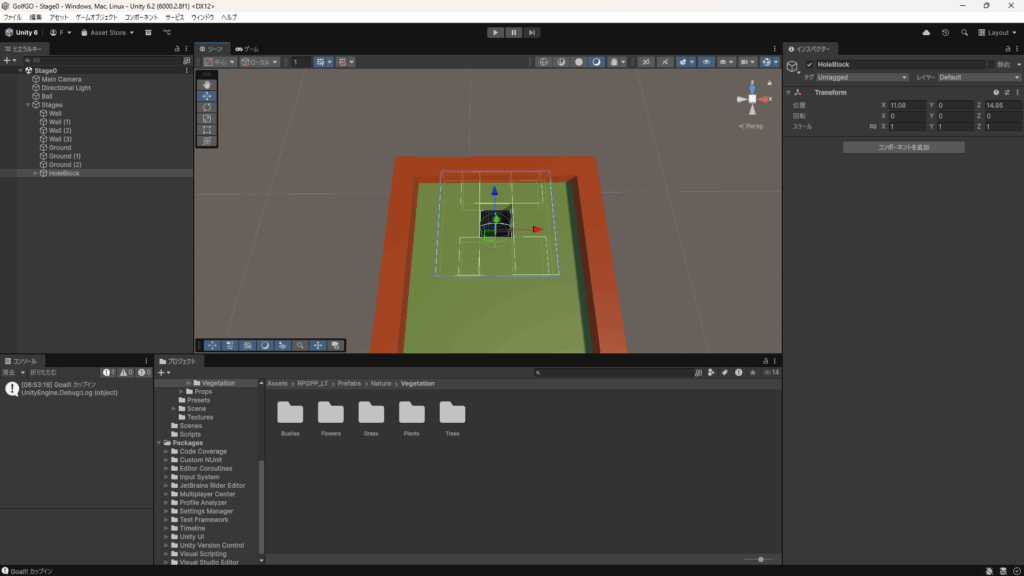
Task: Open the Window (ウィンドウ) menu
Action: [202, 17]
